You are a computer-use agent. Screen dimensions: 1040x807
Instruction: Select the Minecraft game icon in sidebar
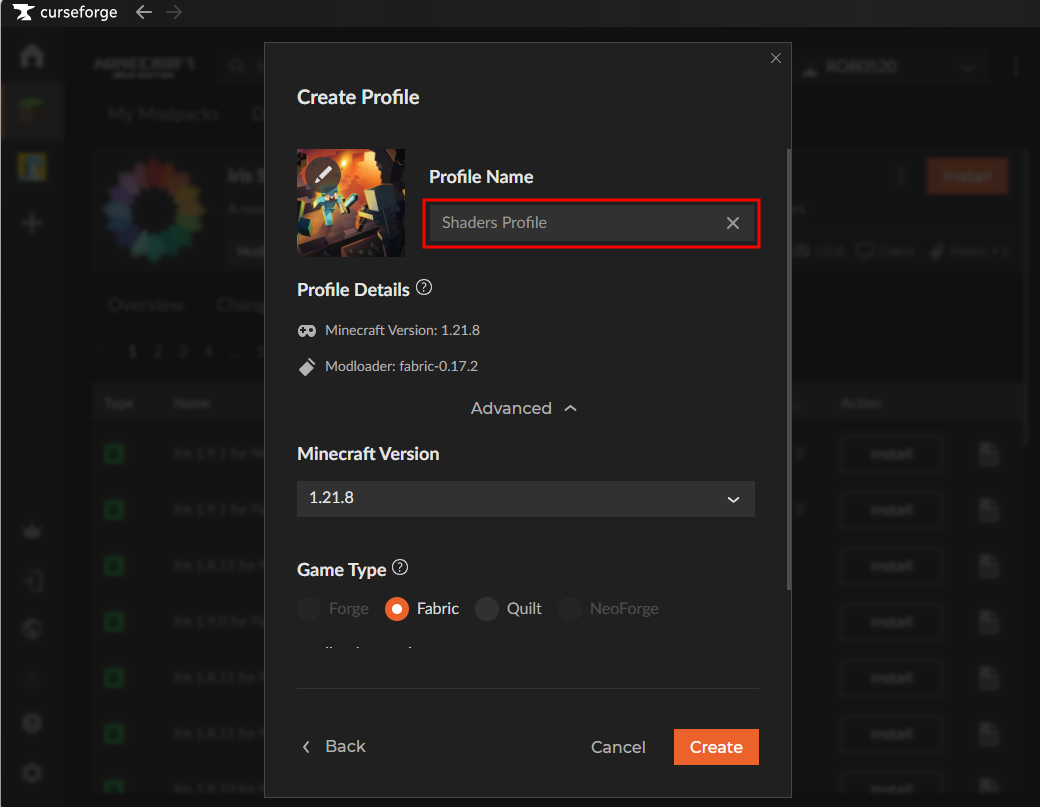click(x=32, y=110)
